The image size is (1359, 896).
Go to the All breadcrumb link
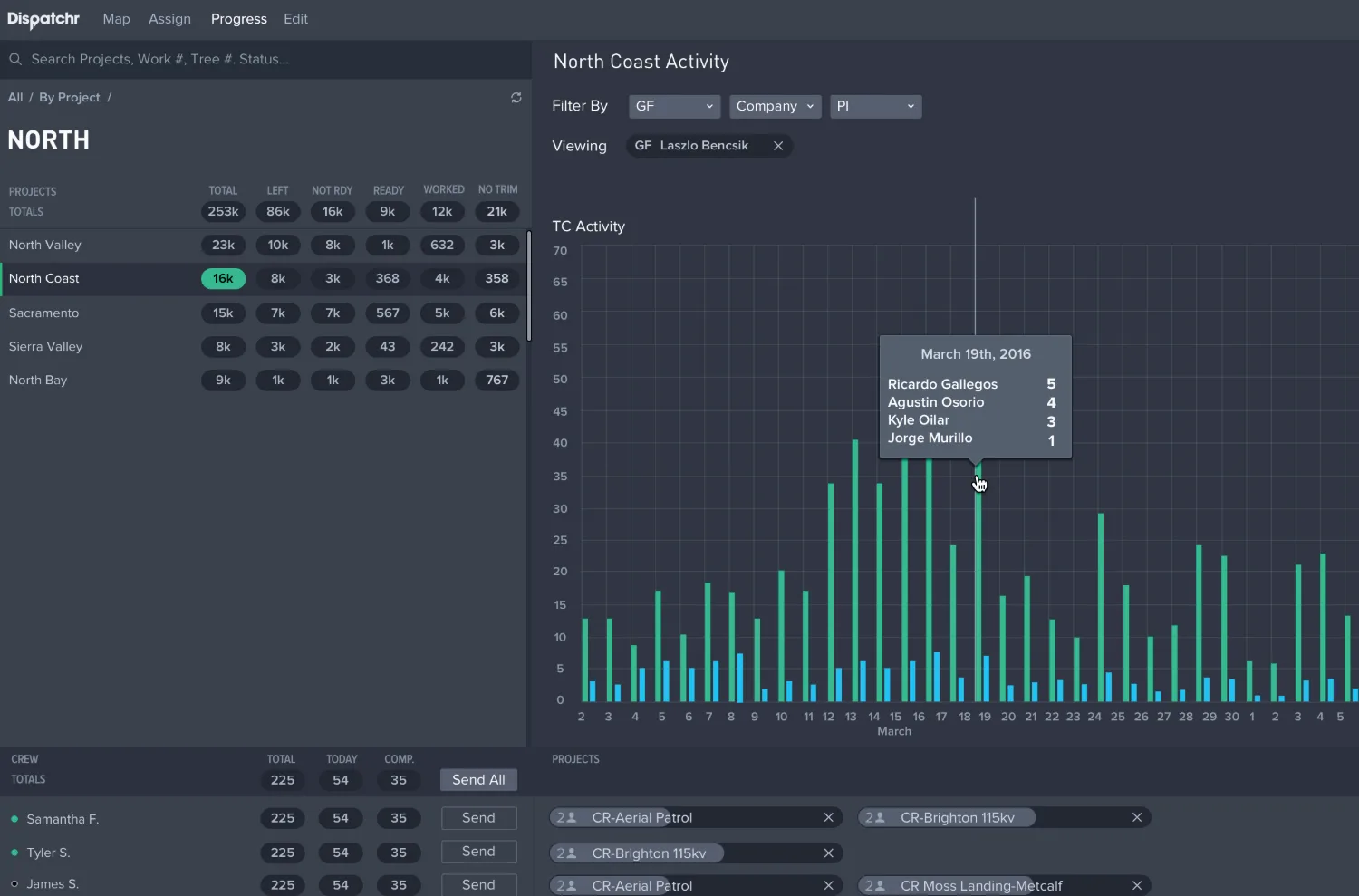[15, 97]
